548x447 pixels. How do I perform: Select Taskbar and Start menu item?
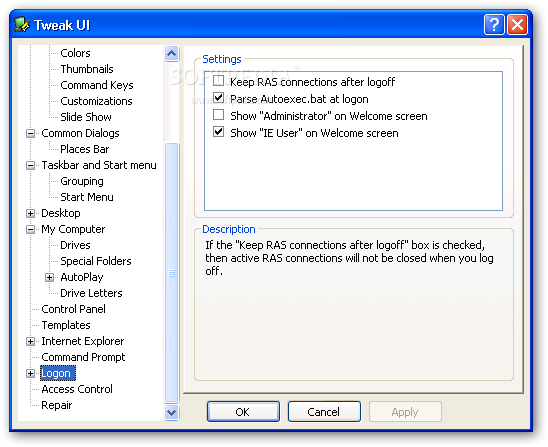coord(99,165)
